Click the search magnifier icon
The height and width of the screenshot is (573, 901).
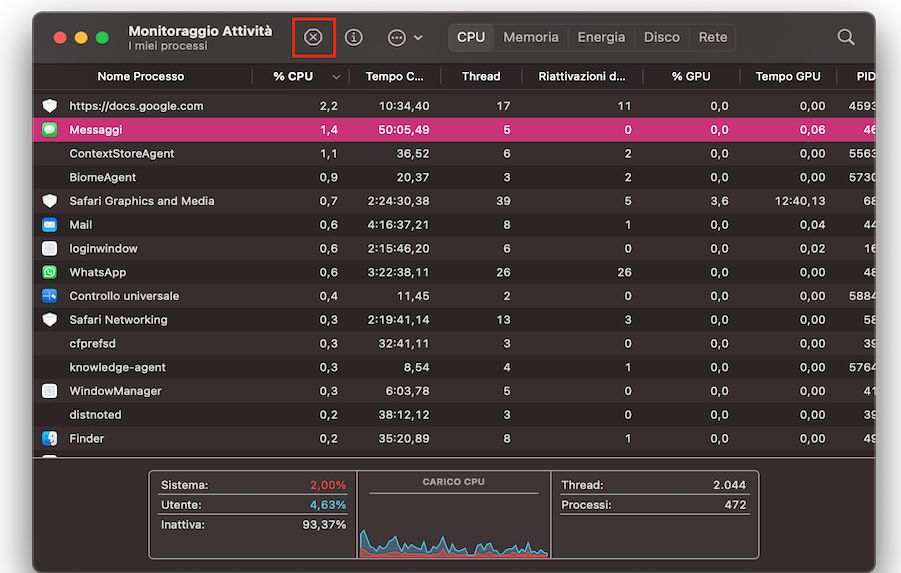pyautogui.click(x=845, y=37)
